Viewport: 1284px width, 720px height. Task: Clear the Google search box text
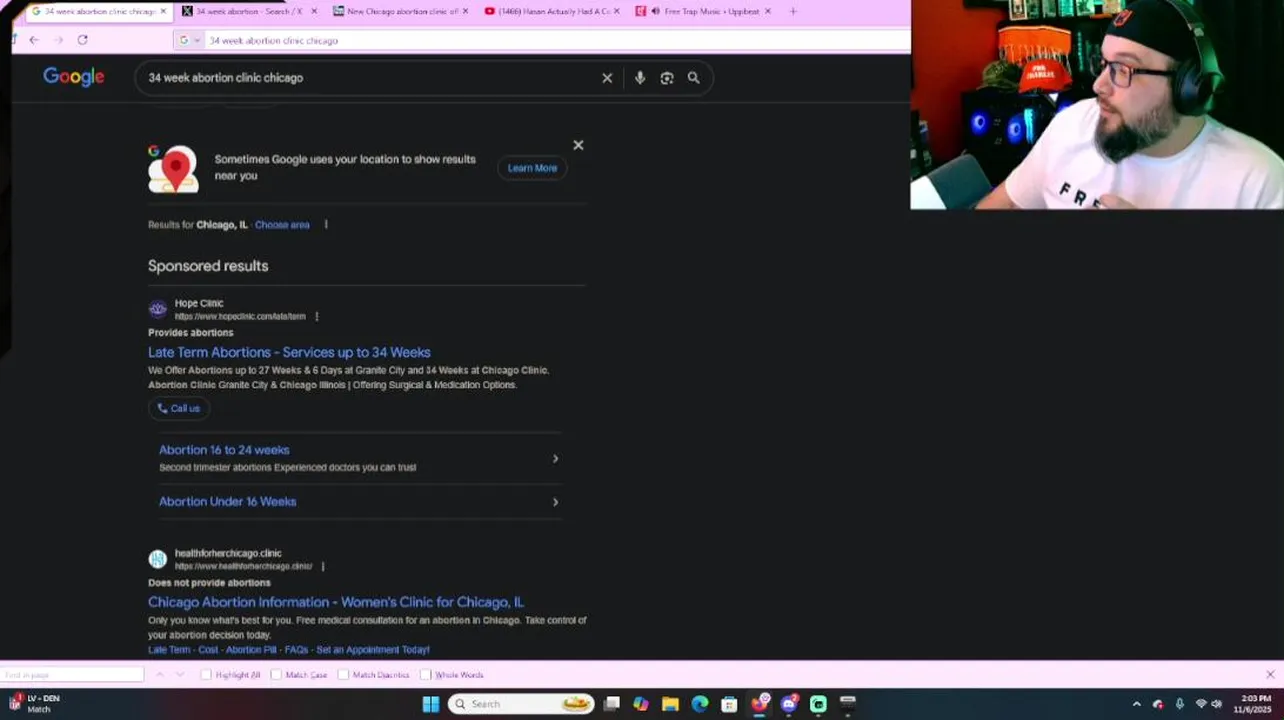tap(607, 78)
